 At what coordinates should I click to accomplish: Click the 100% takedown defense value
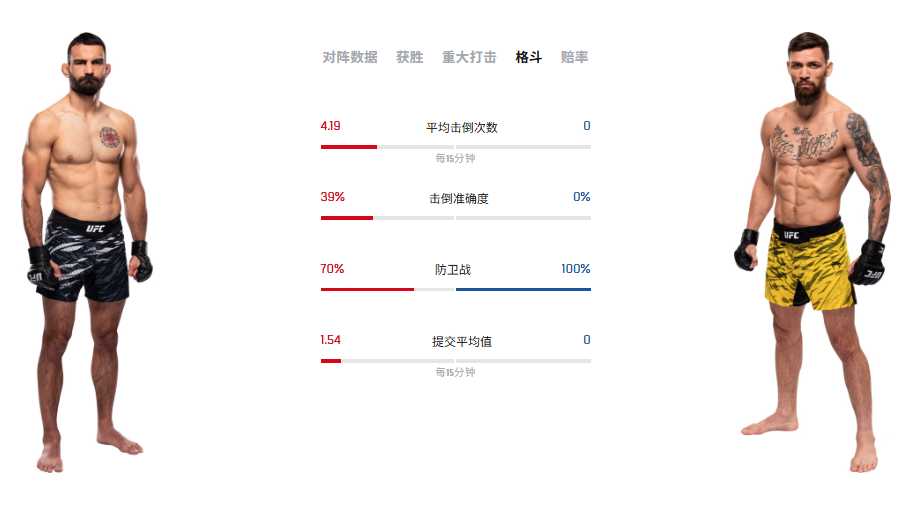[576, 269]
